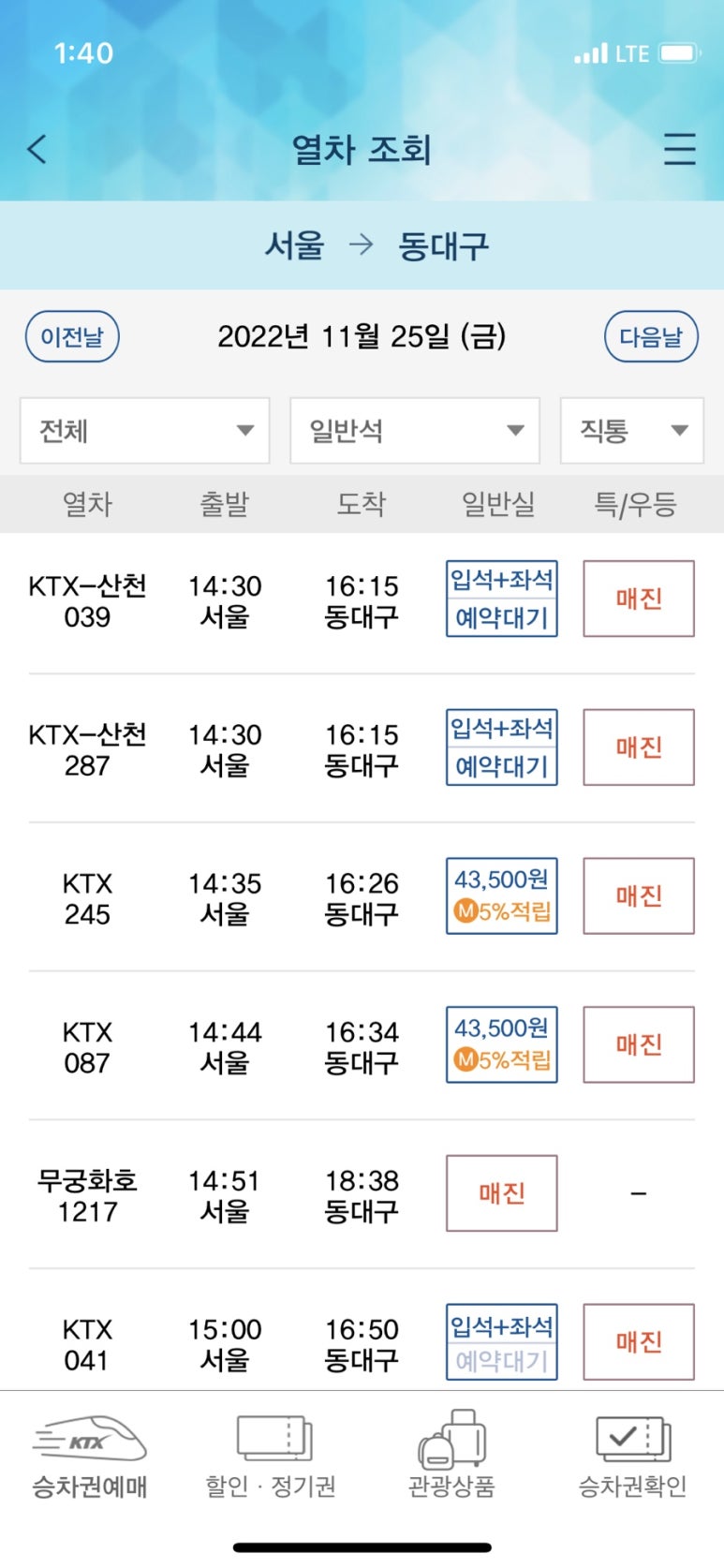The width and height of the screenshot is (724, 1568).
Task: Choose 입석+좌석 for KTX-산천 039
Action: [x=502, y=580]
